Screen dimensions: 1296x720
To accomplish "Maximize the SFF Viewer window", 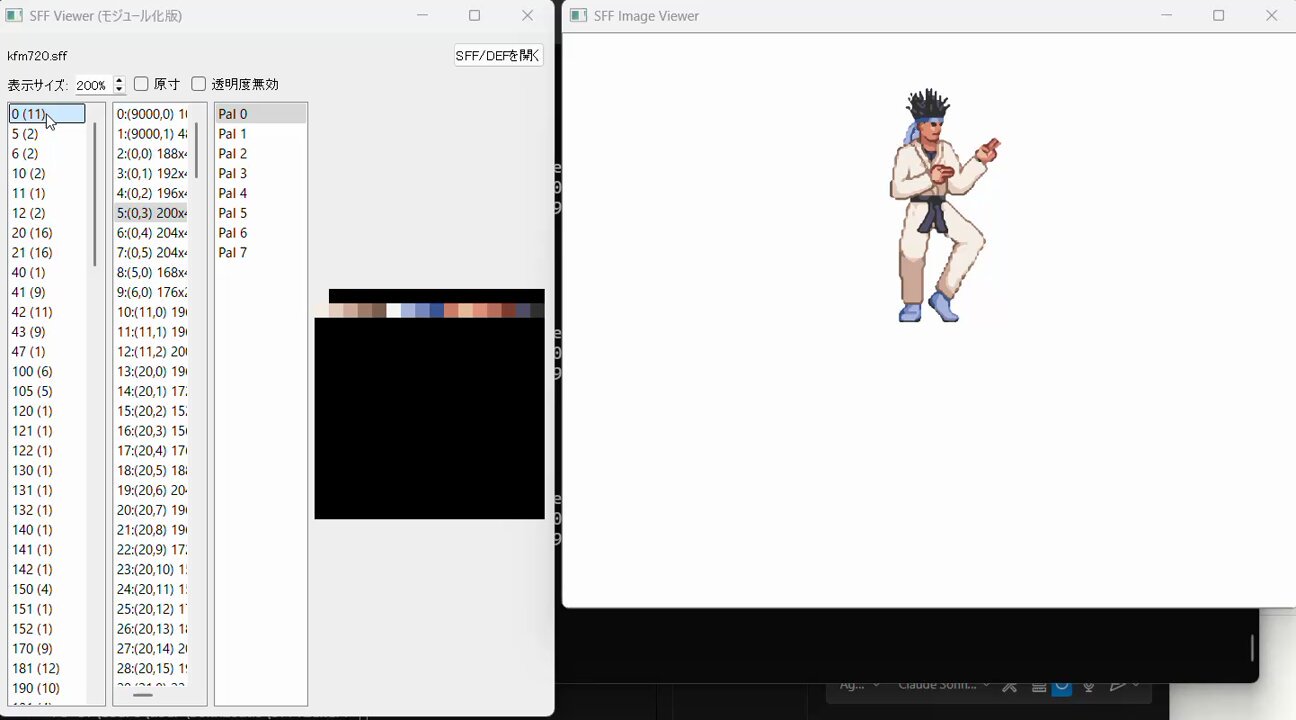I will pyautogui.click(x=475, y=16).
